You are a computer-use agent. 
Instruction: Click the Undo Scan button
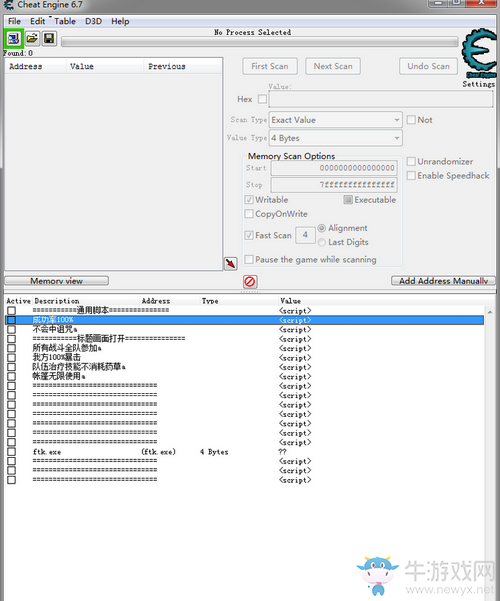(x=428, y=66)
